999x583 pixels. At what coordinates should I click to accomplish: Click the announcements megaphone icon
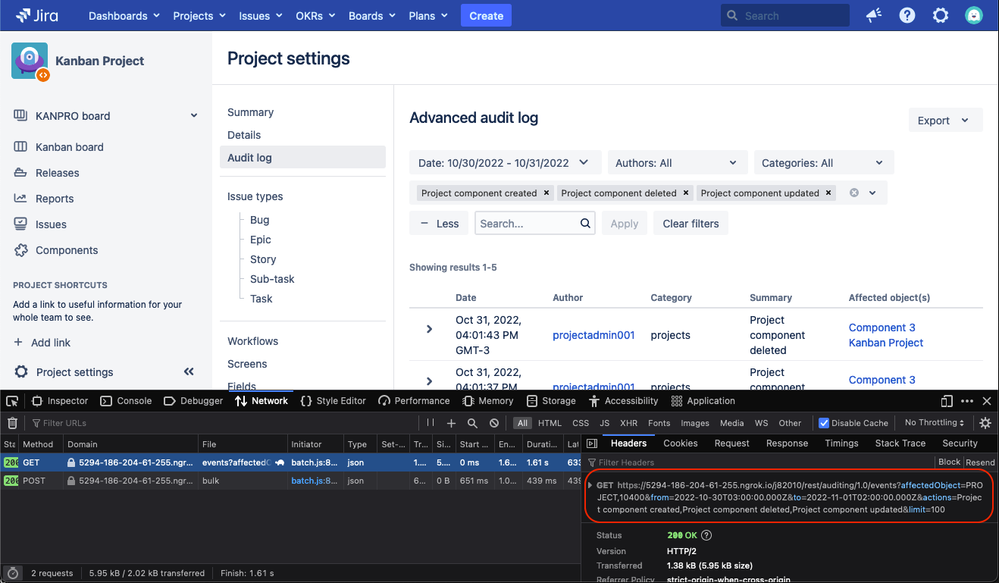(x=873, y=14)
